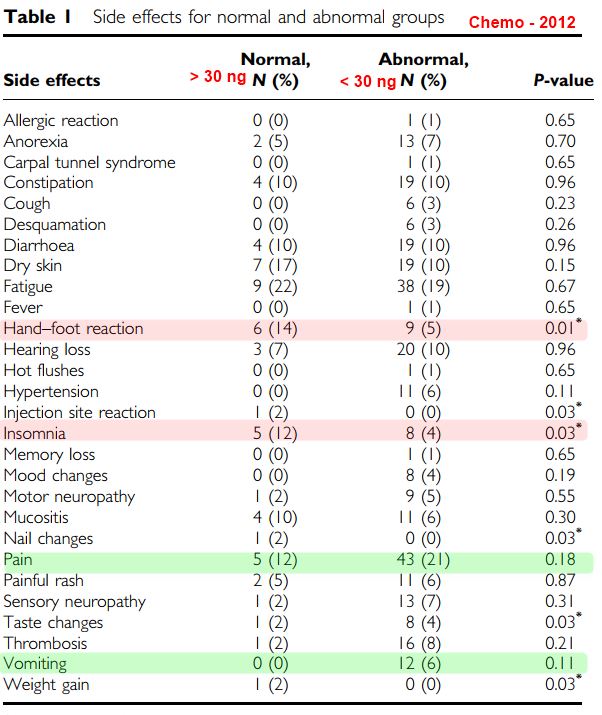Select the "Carpal tunnel syndrome" row label
The width and height of the screenshot is (602, 715).
(89, 163)
